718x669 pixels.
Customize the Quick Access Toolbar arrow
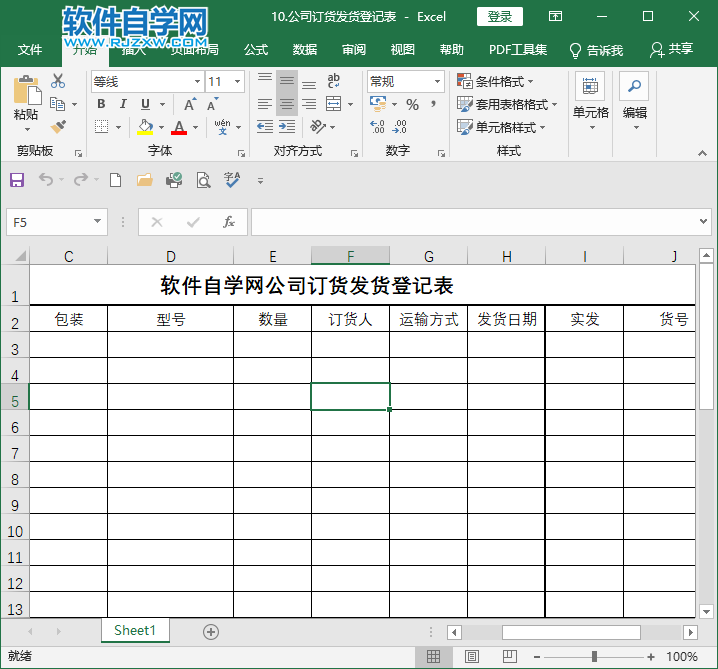[x=260, y=181]
